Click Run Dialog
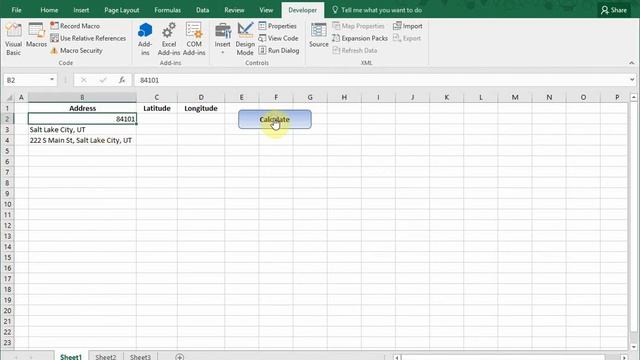 tap(279, 51)
